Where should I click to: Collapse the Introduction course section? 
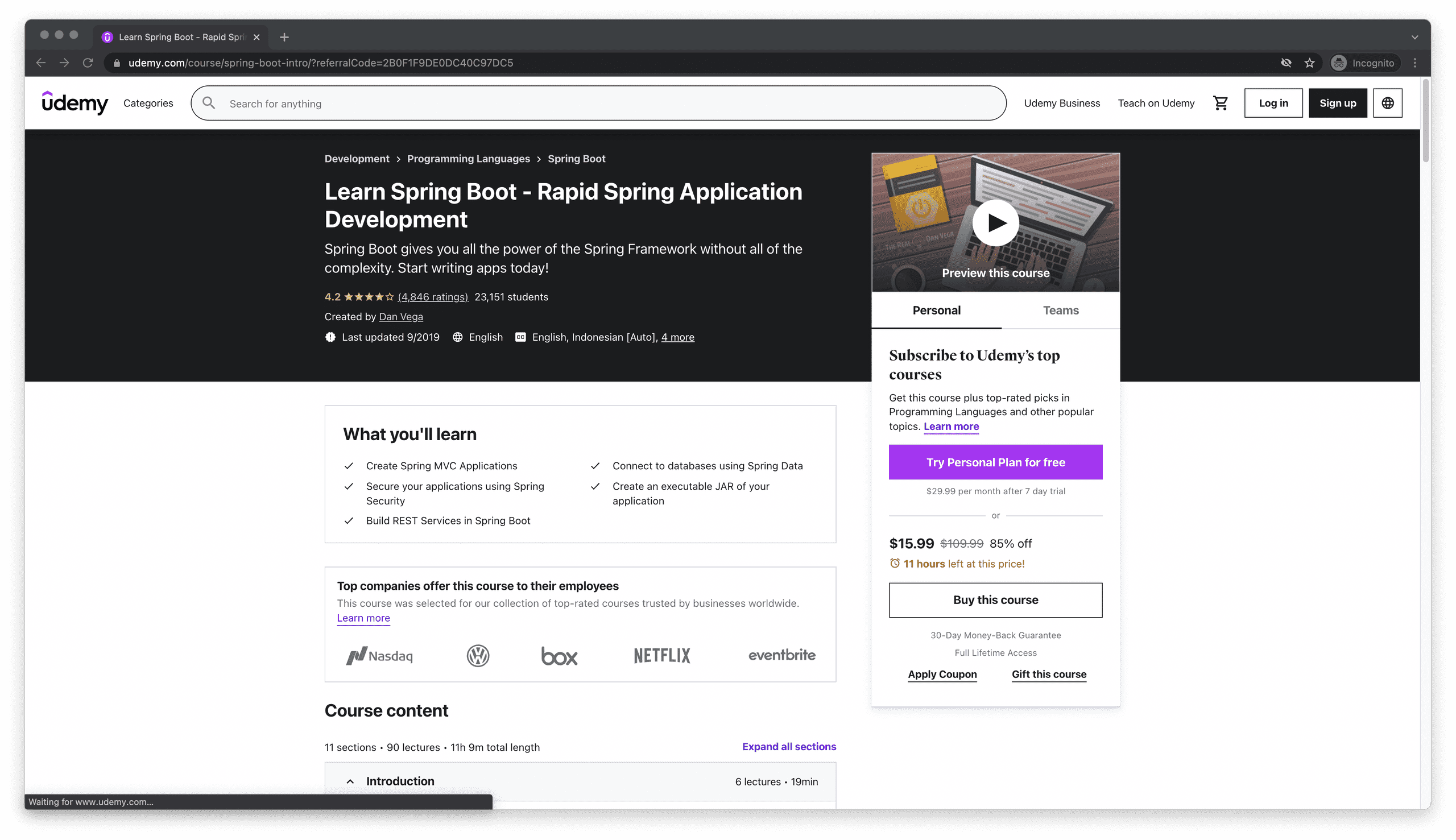pyautogui.click(x=350, y=781)
